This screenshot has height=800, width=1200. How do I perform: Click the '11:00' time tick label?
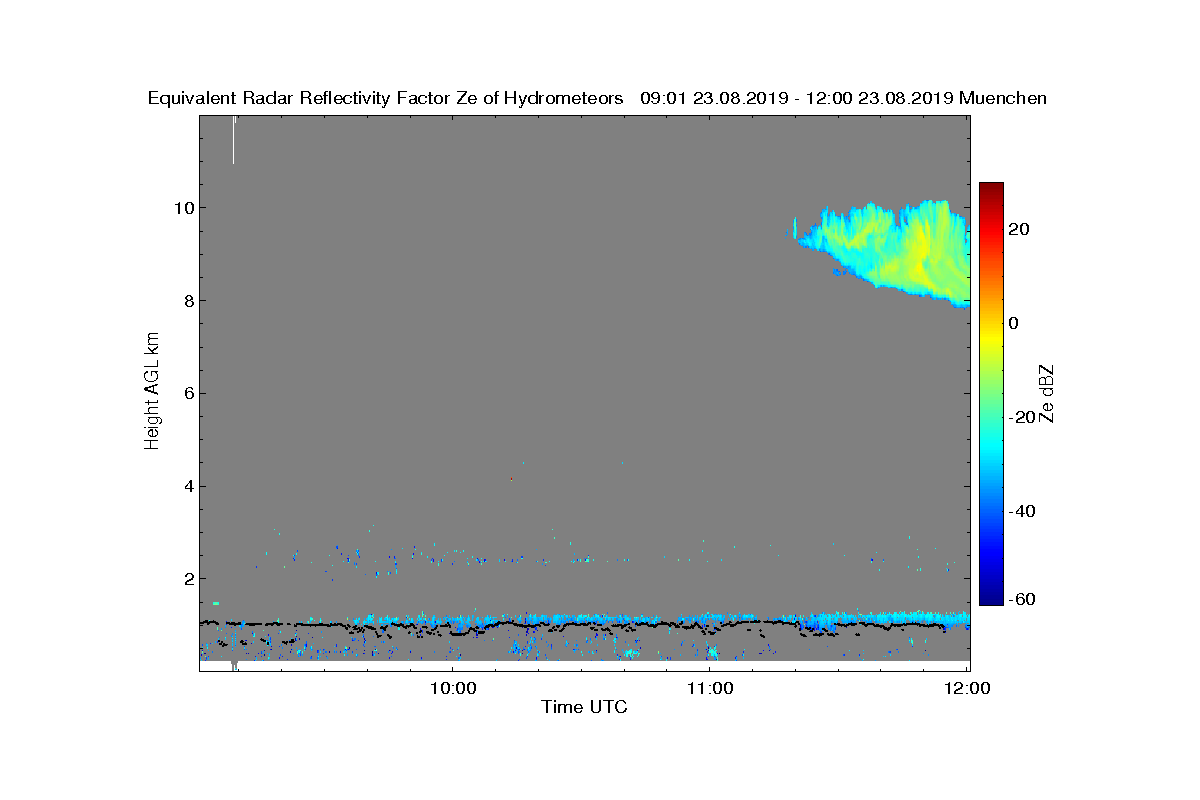pos(710,688)
